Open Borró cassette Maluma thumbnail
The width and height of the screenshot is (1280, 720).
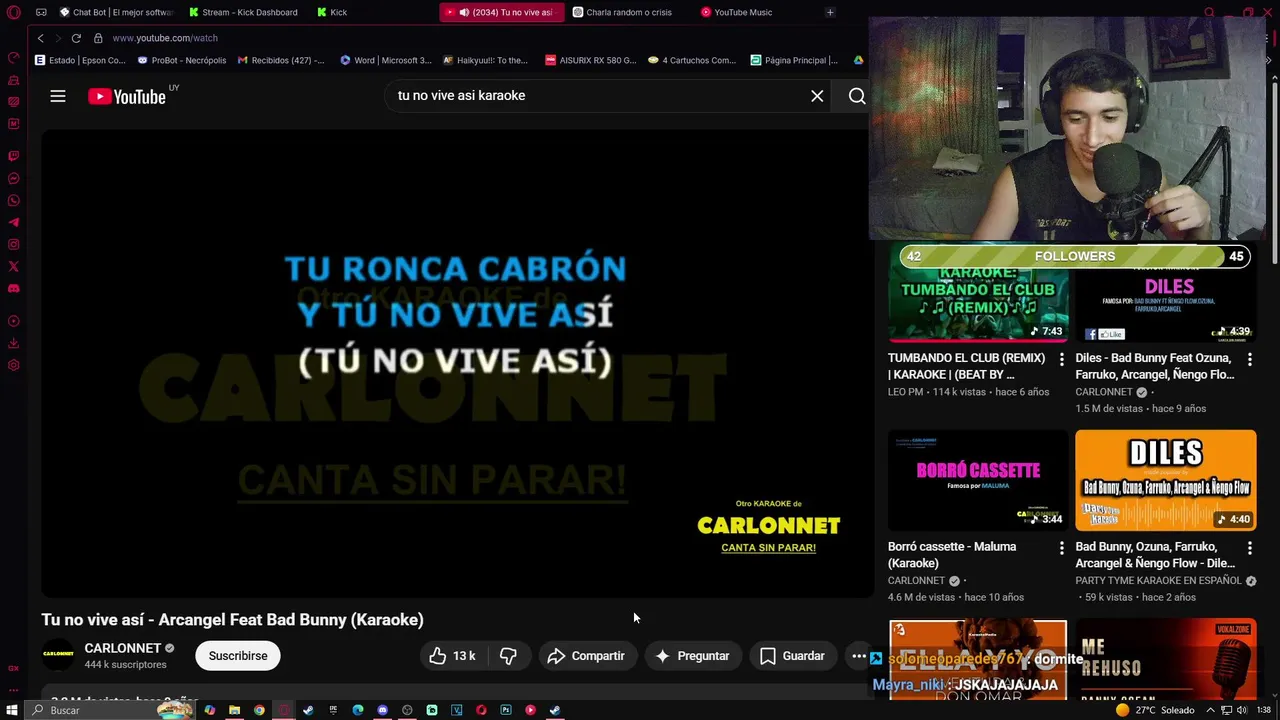click(978, 480)
